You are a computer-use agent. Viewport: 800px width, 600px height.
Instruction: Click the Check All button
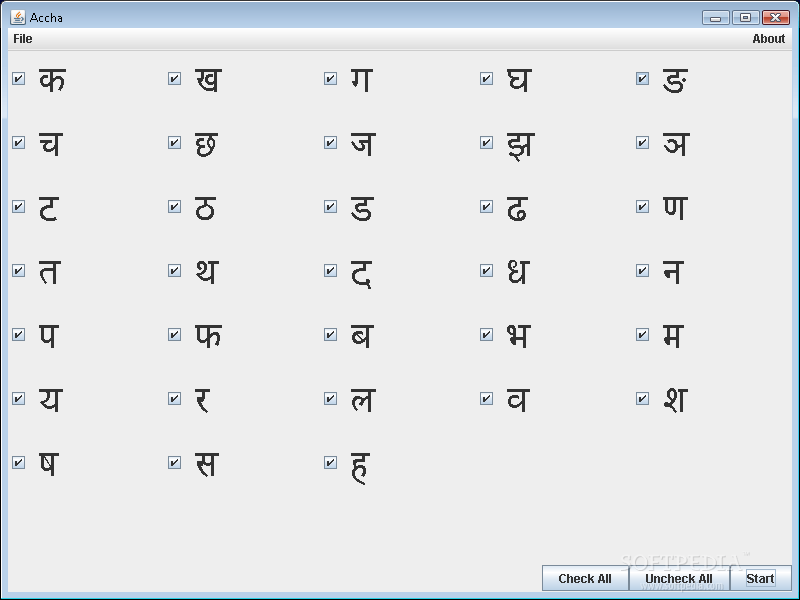pos(585,579)
